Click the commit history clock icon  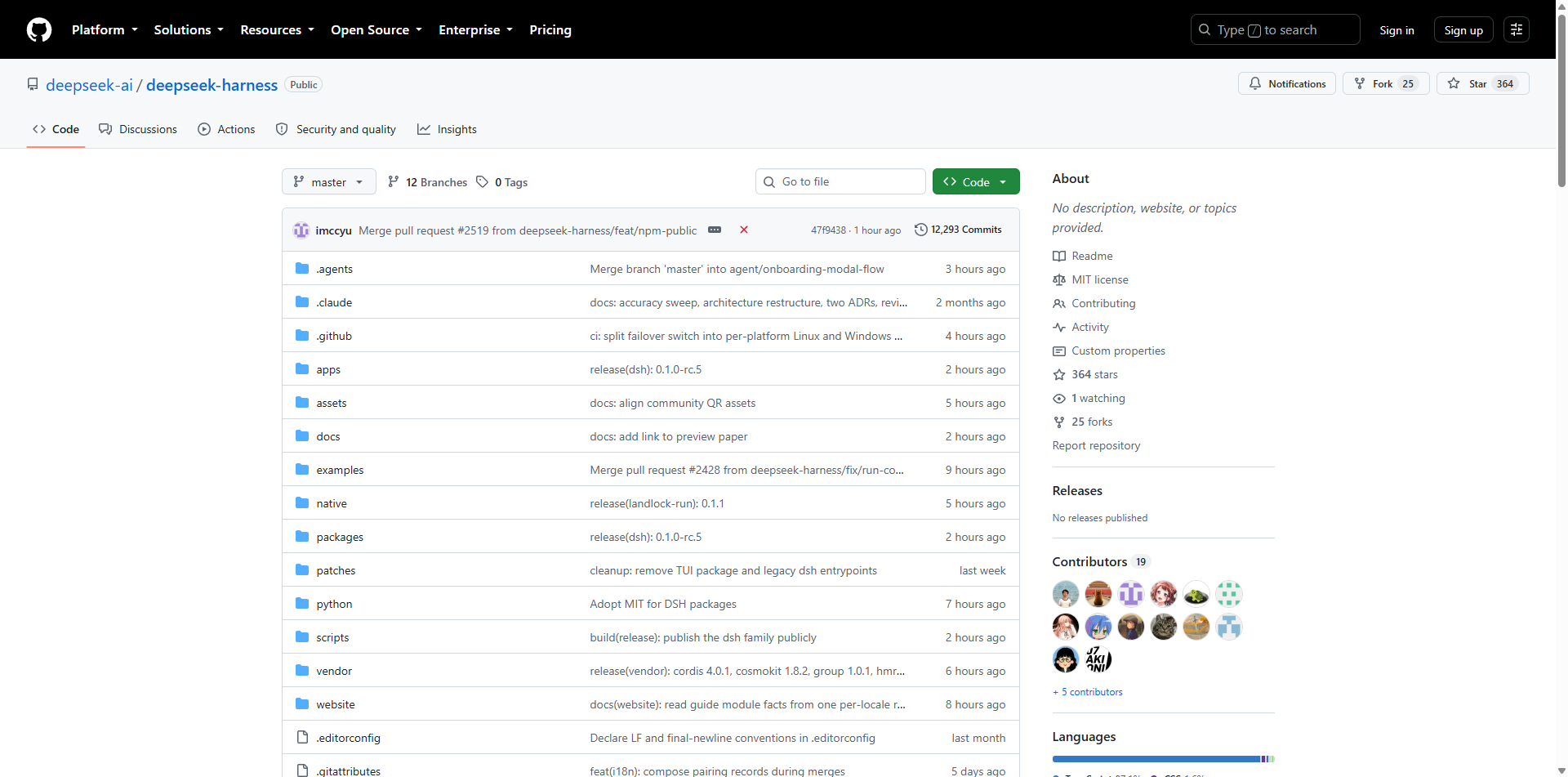click(921, 230)
